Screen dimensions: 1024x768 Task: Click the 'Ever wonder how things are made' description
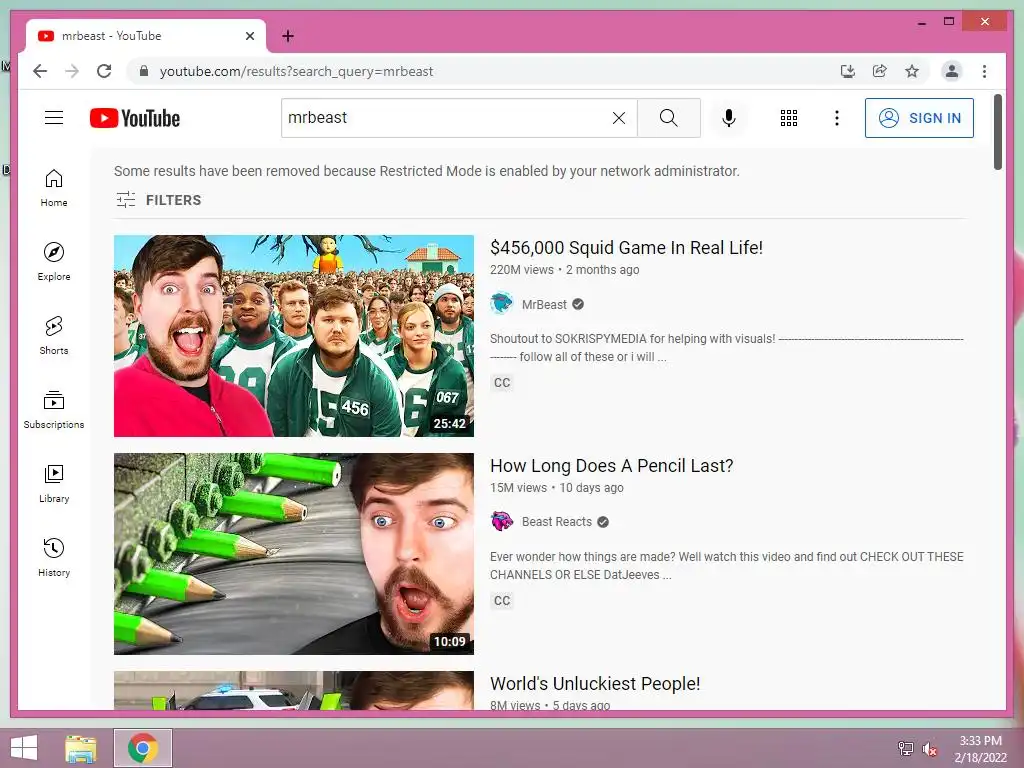click(x=726, y=566)
